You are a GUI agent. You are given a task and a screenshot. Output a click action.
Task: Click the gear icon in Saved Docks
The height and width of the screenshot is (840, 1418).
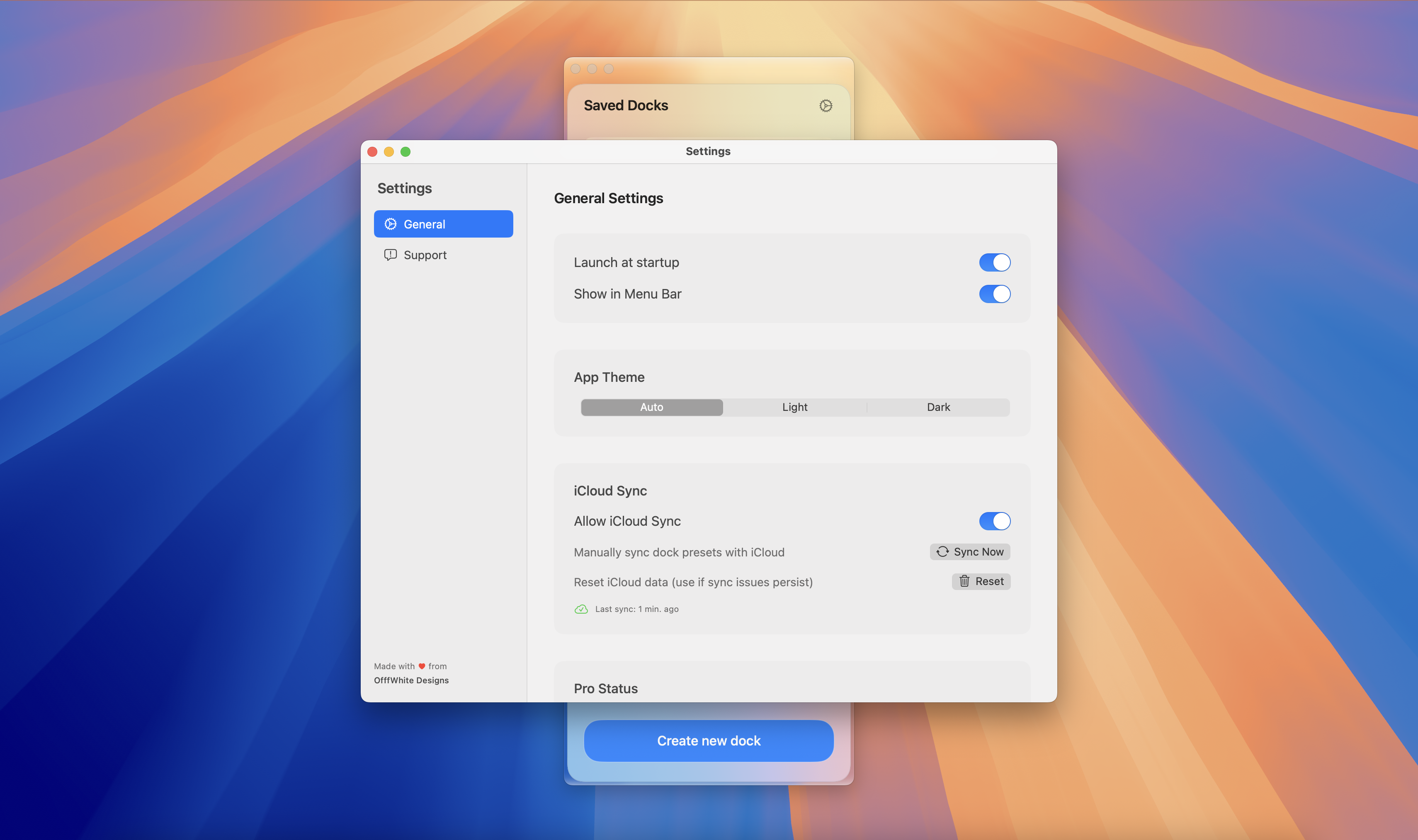pos(826,106)
